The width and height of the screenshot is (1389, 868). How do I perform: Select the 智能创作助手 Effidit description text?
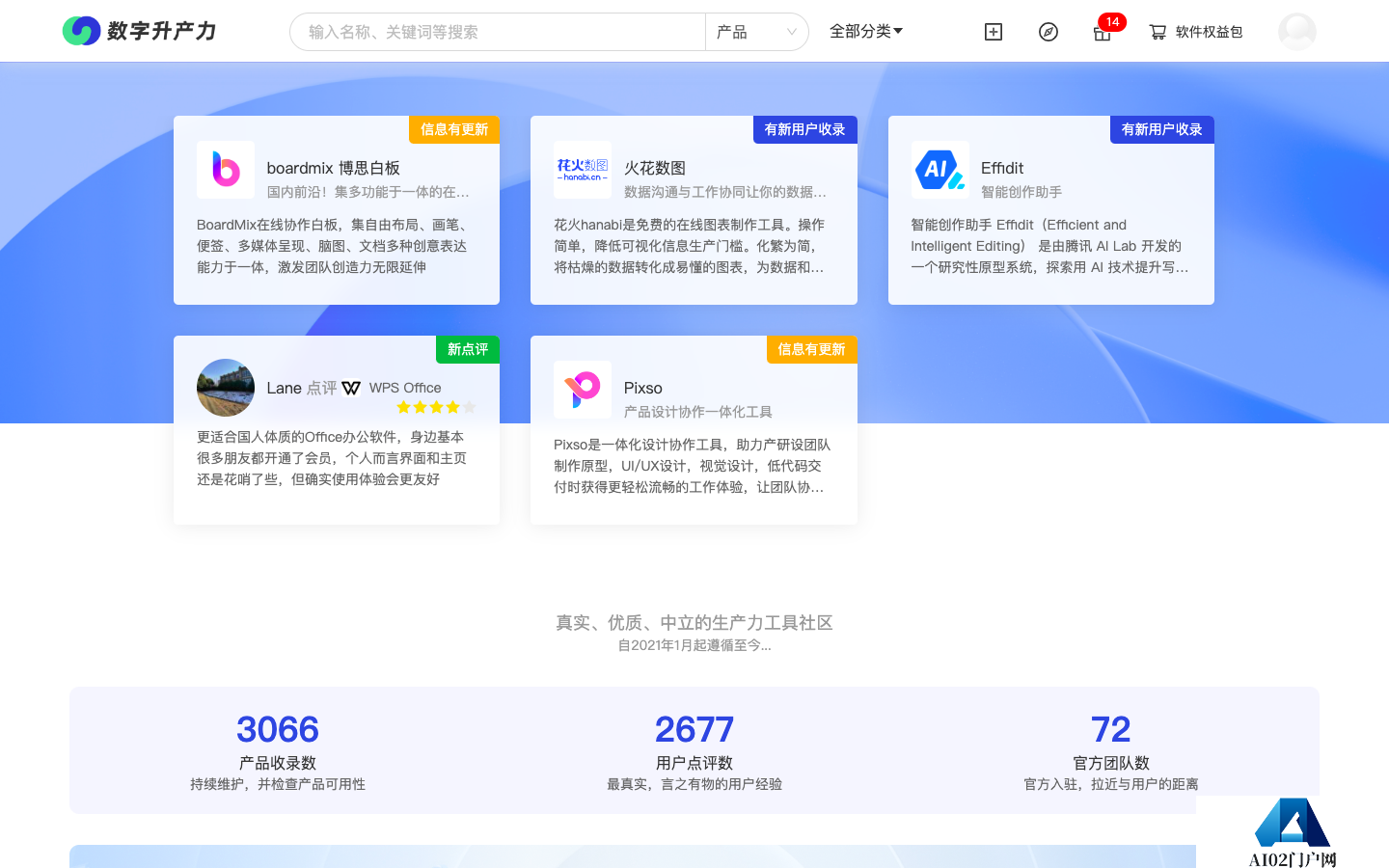[x=1049, y=246]
